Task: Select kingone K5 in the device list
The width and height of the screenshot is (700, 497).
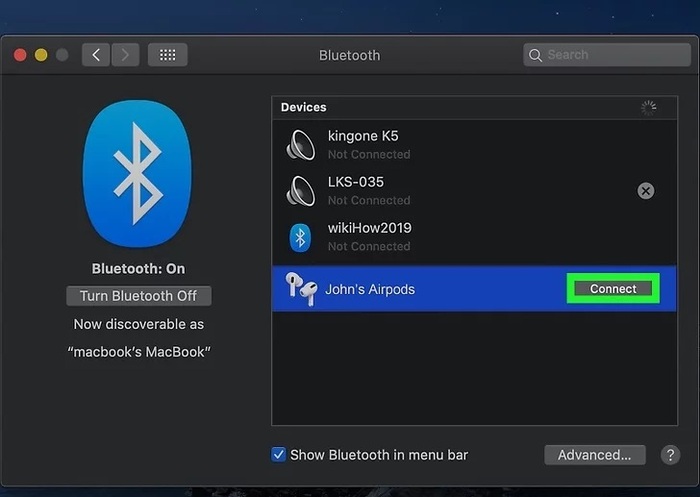Action: (475, 145)
